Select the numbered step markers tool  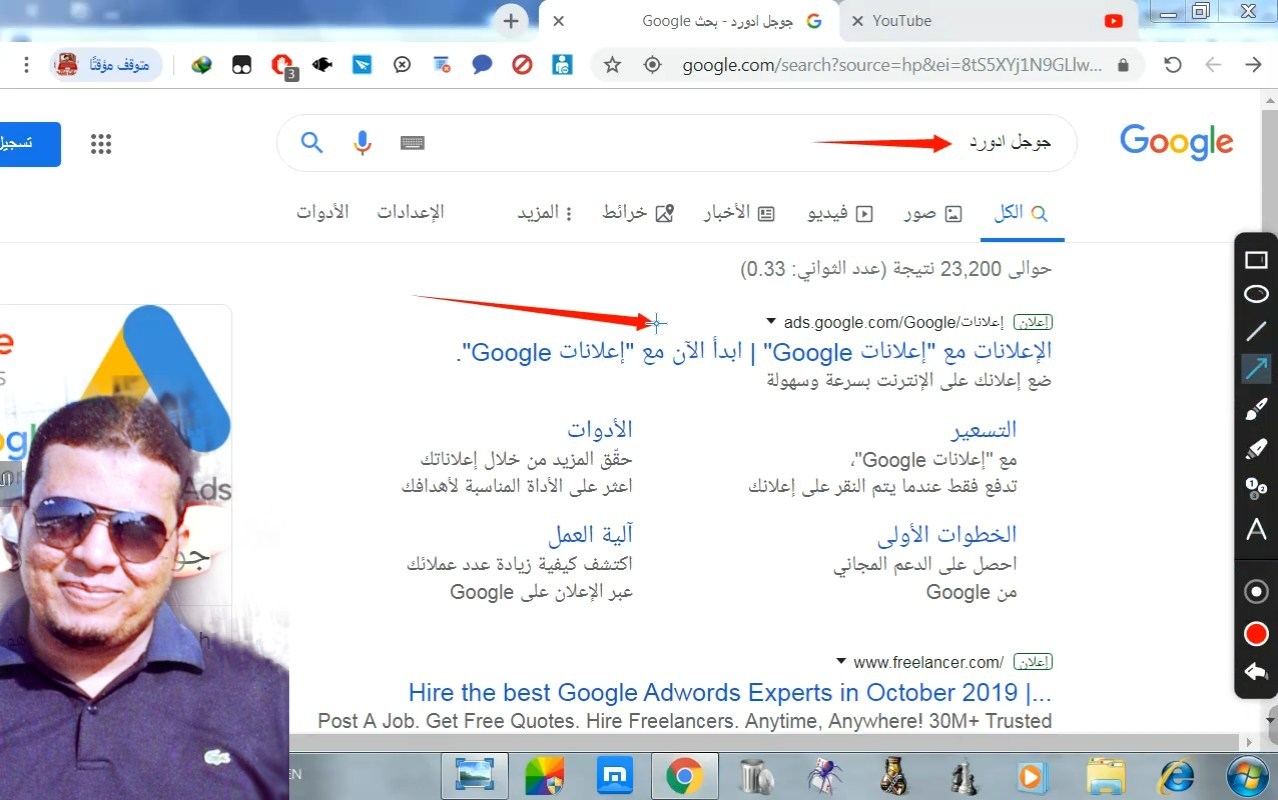(1256, 488)
